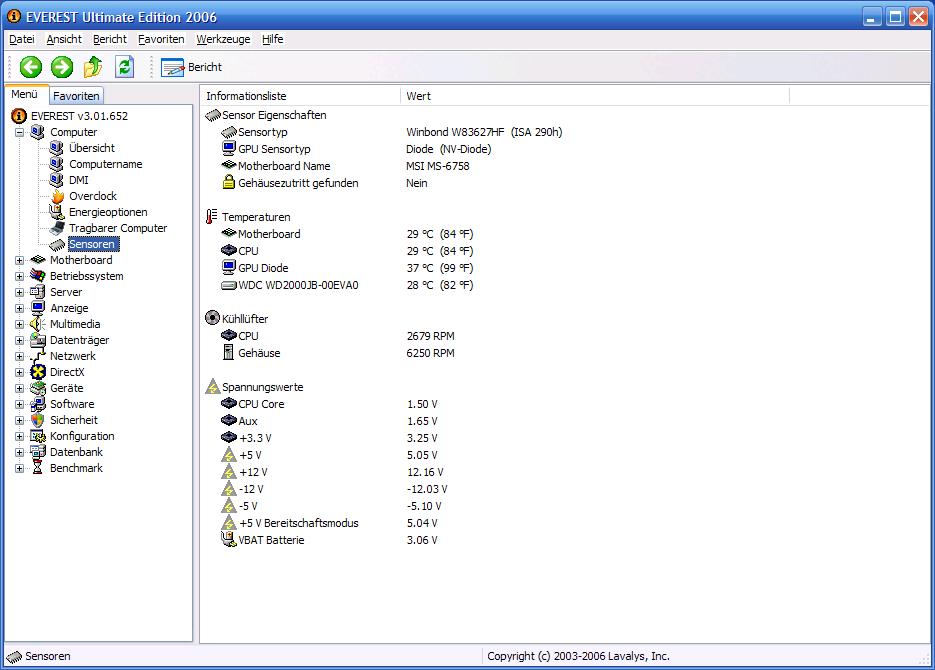Click the Anzeige monitor icon
935x670 pixels.
[38, 308]
